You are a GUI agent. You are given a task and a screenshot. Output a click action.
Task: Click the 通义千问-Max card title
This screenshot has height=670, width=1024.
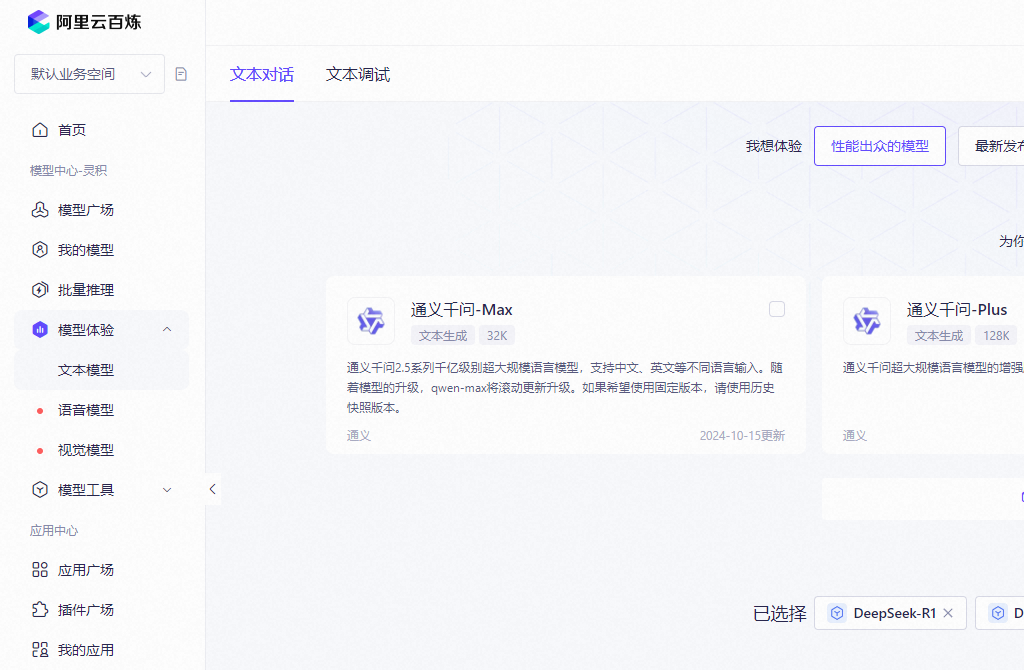pyautogui.click(x=462, y=310)
